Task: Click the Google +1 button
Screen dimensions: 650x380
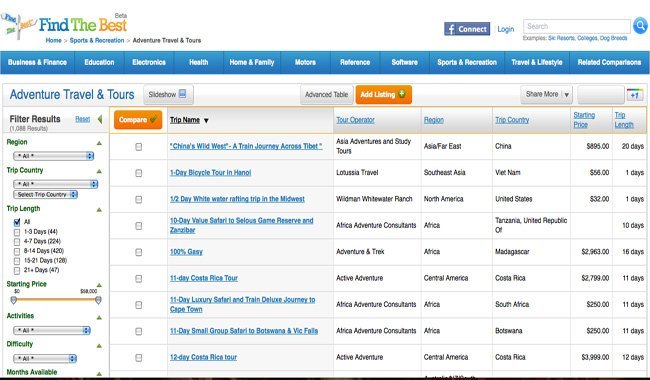Action: click(x=635, y=95)
